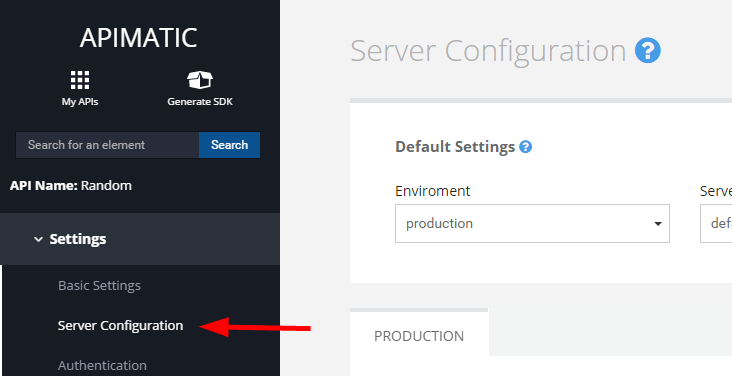Open help icon beside Server Configuration title
Viewport: 732px width, 376px height.
click(x=648, y=50)
